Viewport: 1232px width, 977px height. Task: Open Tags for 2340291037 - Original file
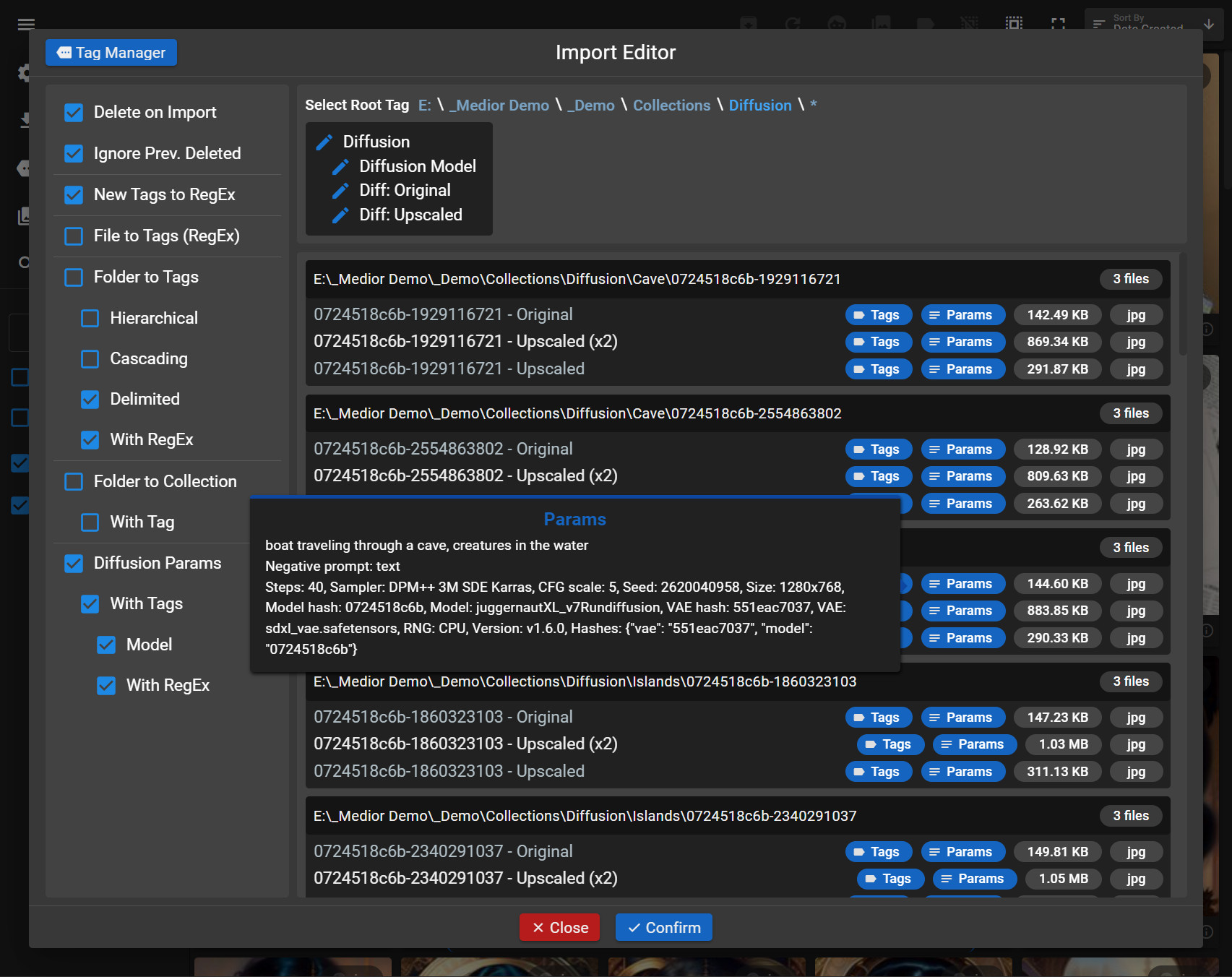(879, 852)
